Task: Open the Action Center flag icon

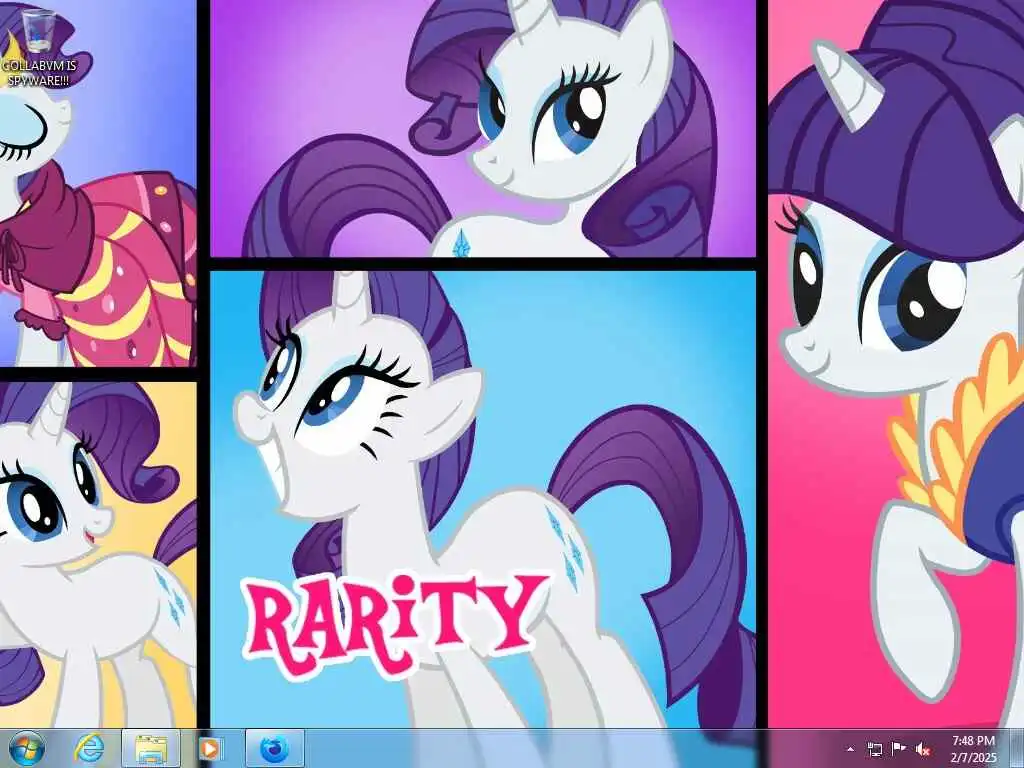Action: pos(899,749)
